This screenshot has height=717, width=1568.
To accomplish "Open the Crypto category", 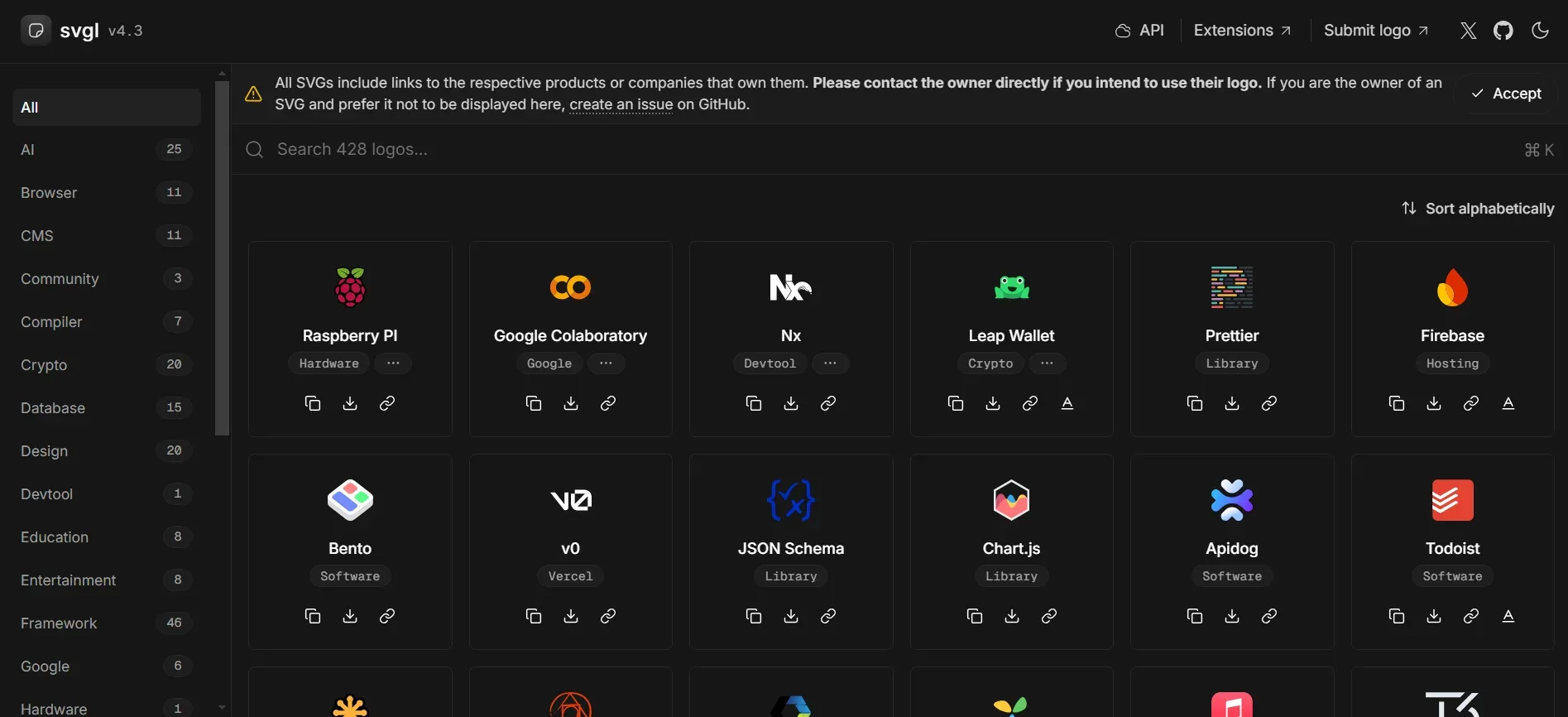I will 107,365.
